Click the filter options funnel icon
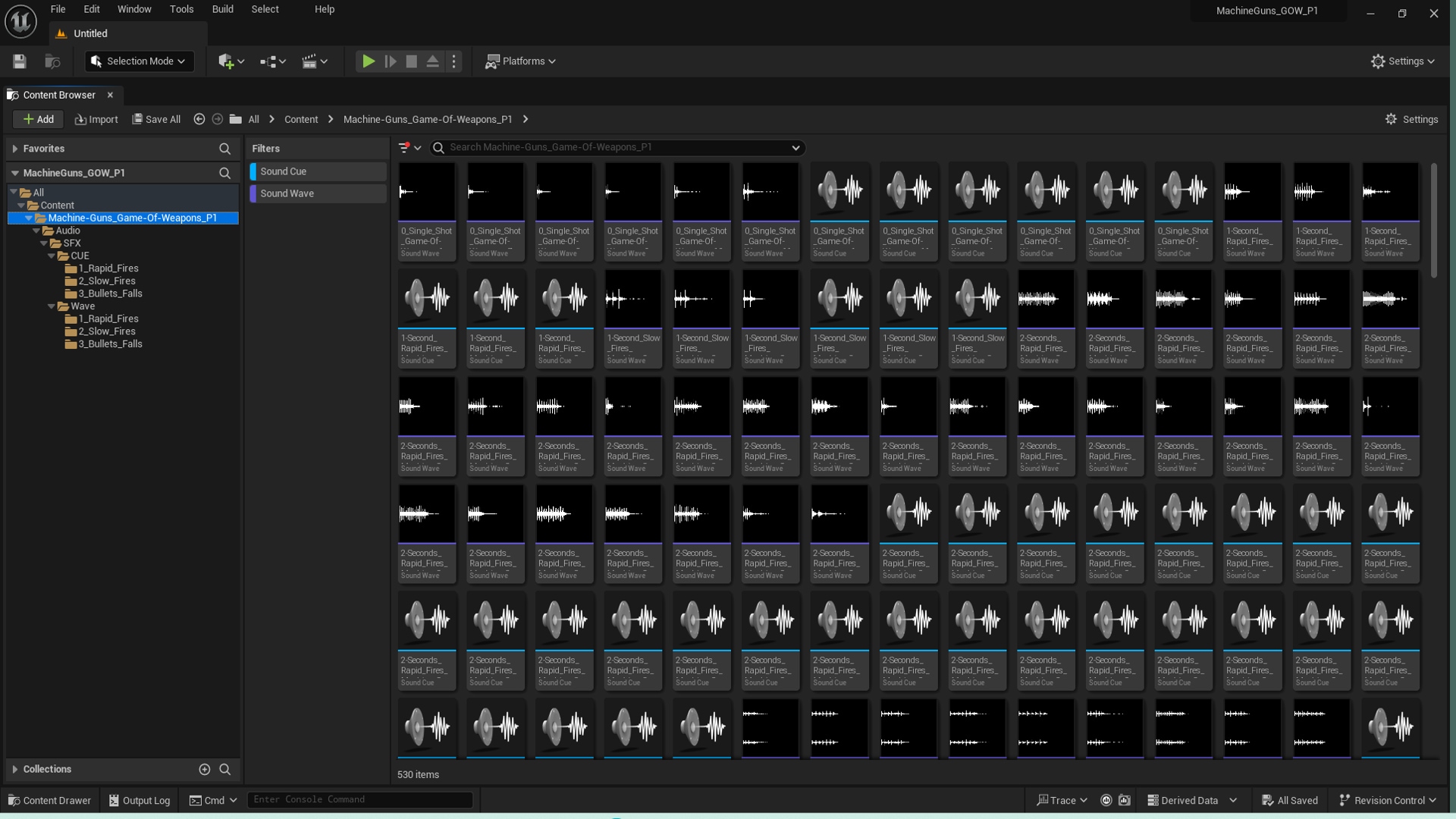The height and width of the screenshot is (819, 1456). (404, 148)
